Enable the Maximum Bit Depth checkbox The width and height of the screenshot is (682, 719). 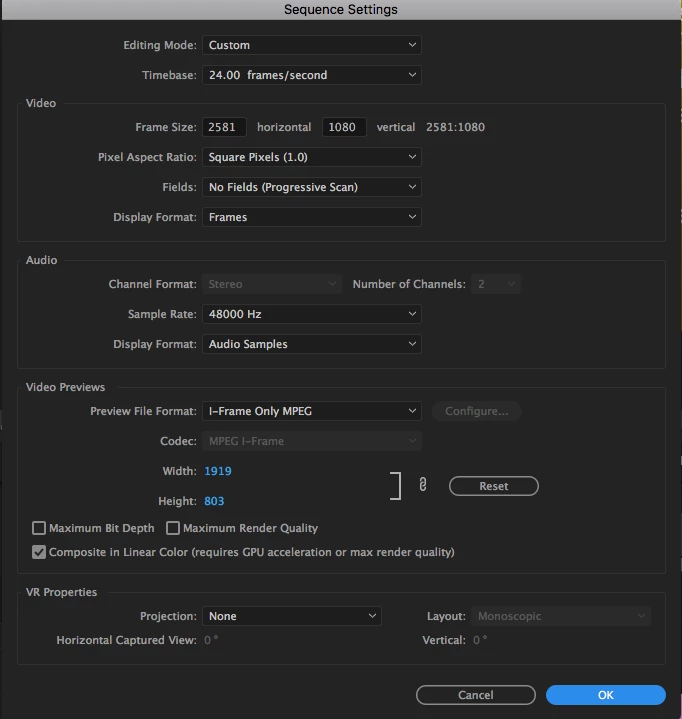pyautogui.click(x=39, y=528)
